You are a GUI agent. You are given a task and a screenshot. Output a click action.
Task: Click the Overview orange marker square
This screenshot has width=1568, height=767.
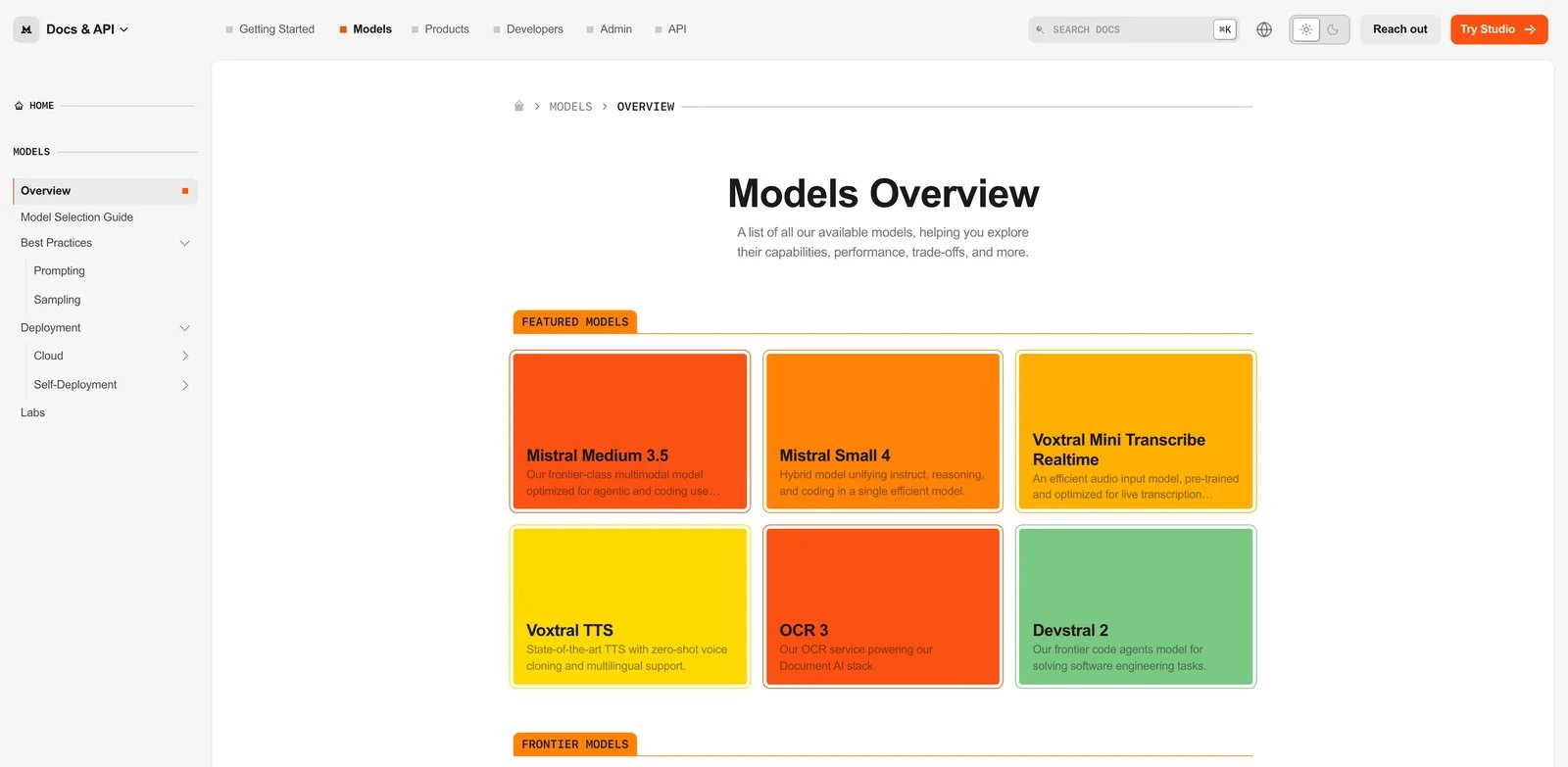pyautogui.click(x=185, y=191)
